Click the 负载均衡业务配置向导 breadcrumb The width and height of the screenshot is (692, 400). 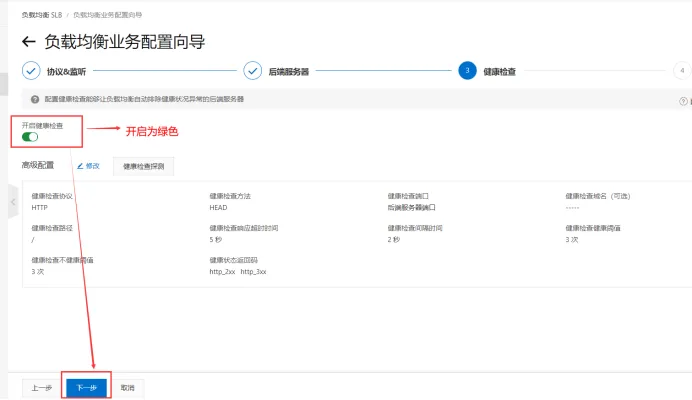pos(107,15)
